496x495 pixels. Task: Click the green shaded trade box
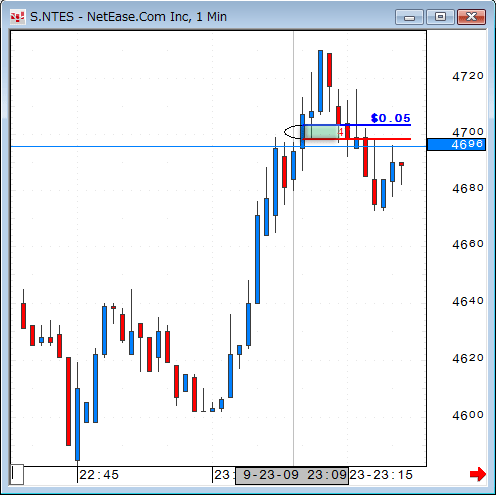click(x=322, y=132)
